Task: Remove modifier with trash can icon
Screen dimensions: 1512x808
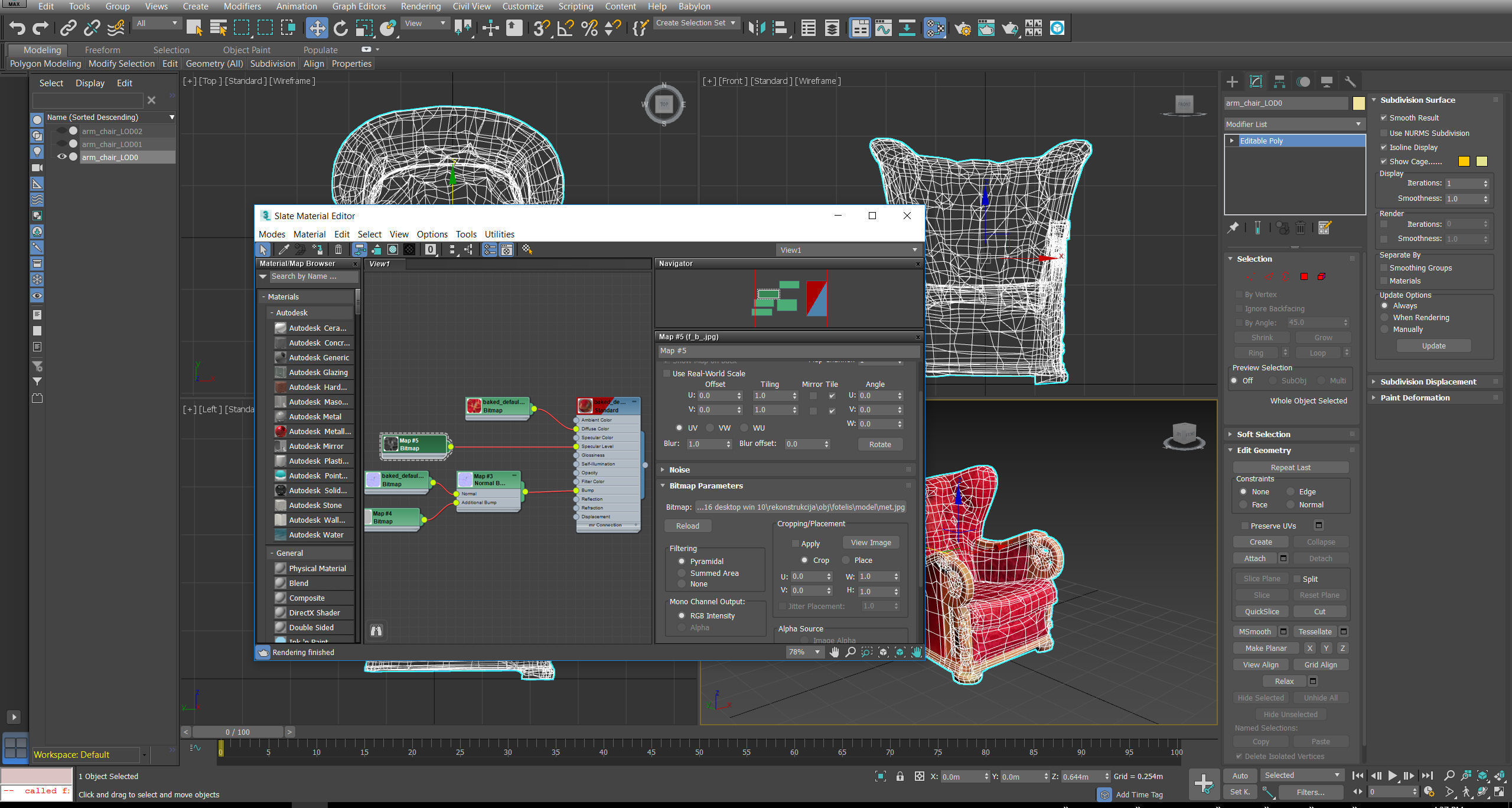Action: (x=1301, y=227)
